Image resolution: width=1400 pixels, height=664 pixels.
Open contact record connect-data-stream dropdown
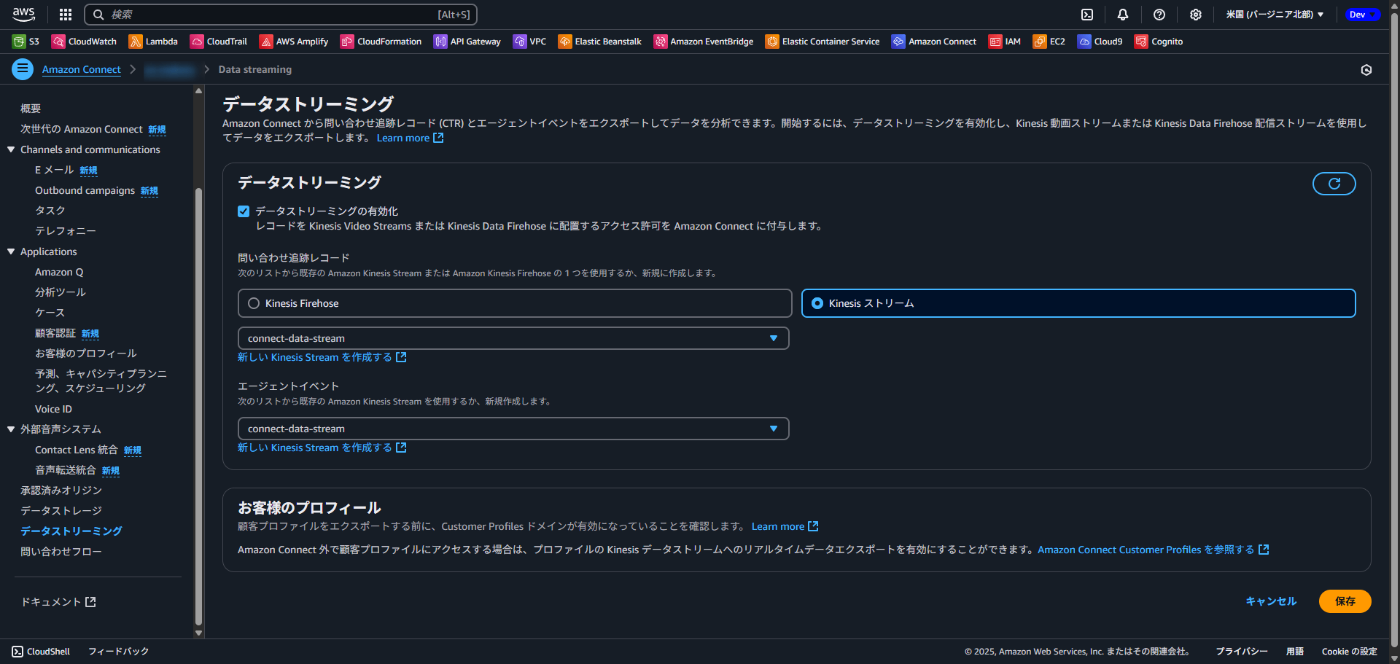point(513,338)
